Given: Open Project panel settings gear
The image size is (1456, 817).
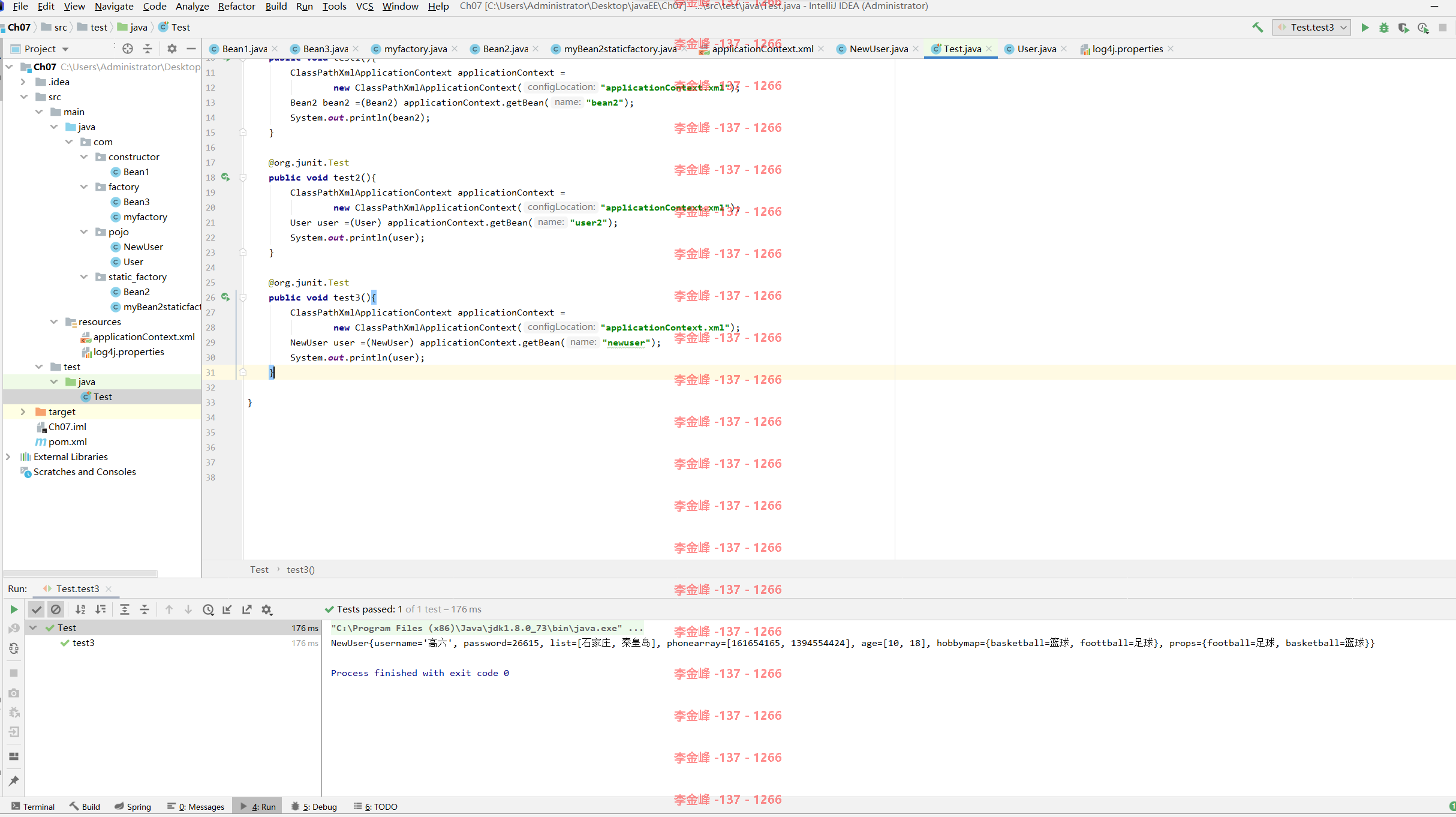Looking at the screenshot, I should (172, 49).
